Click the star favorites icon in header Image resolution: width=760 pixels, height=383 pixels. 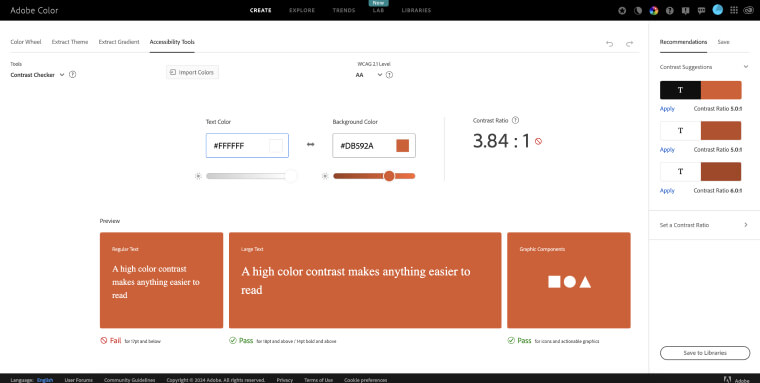click(x=622, y=10)
